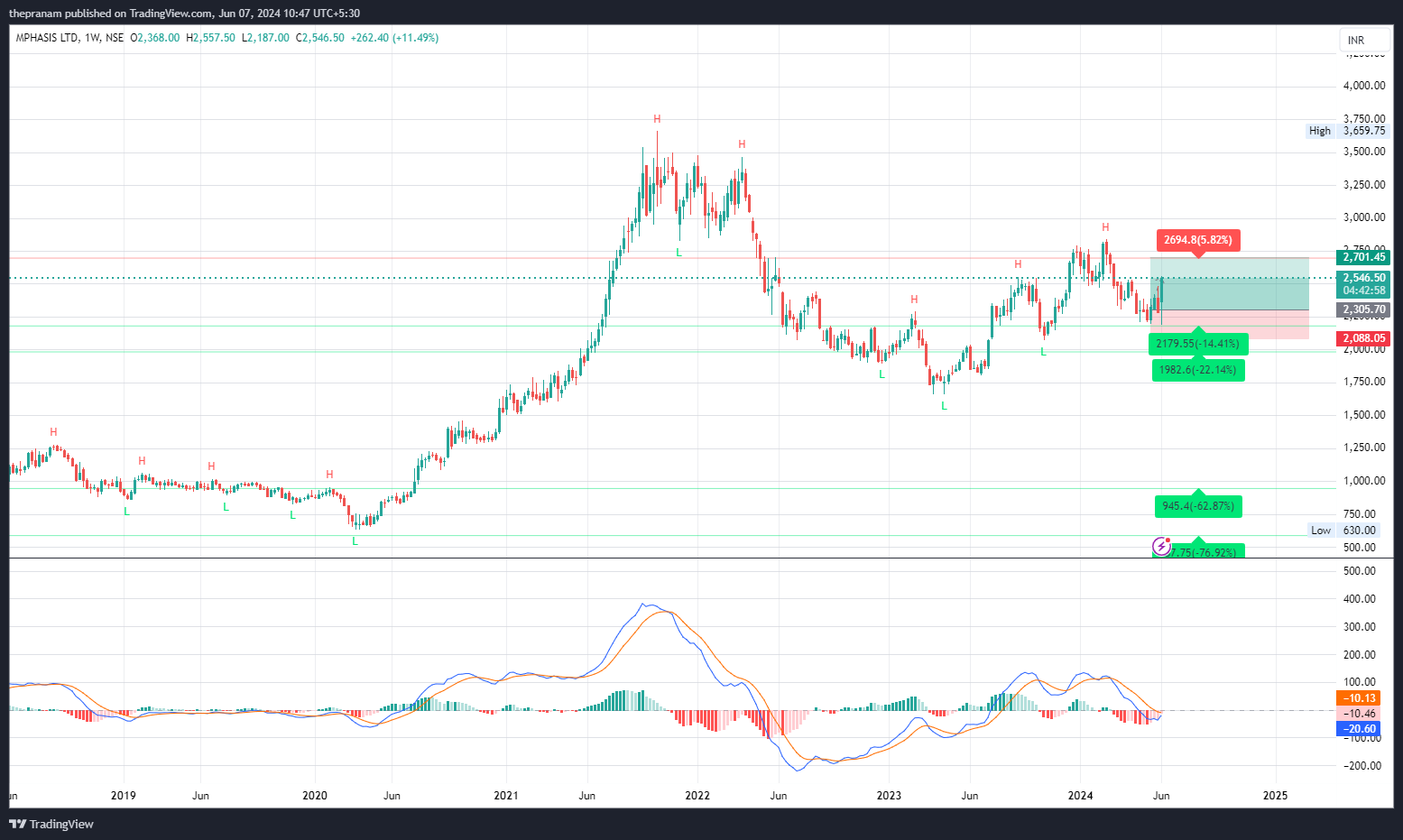Click the 400.00 MACD scale label
Image resolution: width=1403 pixels, height=840 pixels.
(x=1360, y=599)
